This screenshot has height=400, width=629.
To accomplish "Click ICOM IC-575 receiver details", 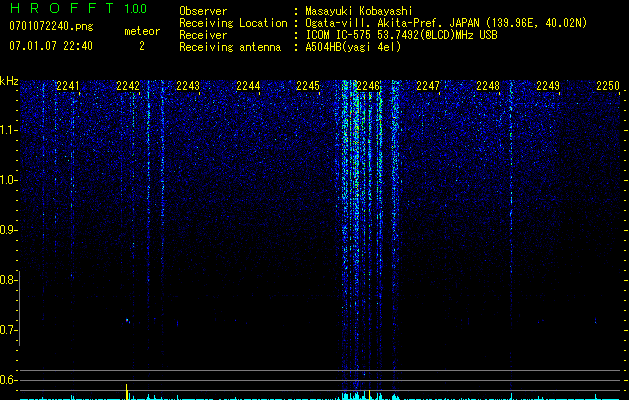I will coord(401,35).
